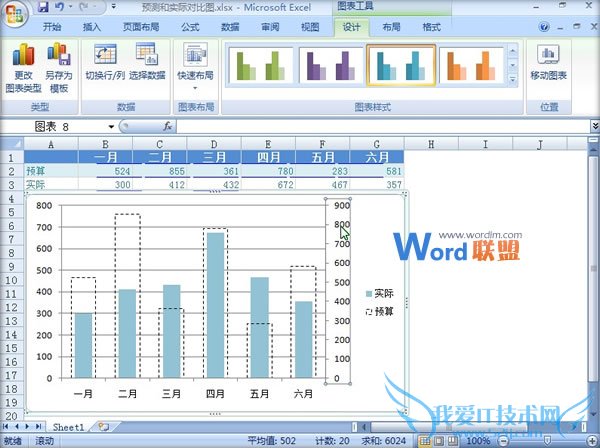
Task: Go to next sheet navigation arrow
Action: coord(27,426)
